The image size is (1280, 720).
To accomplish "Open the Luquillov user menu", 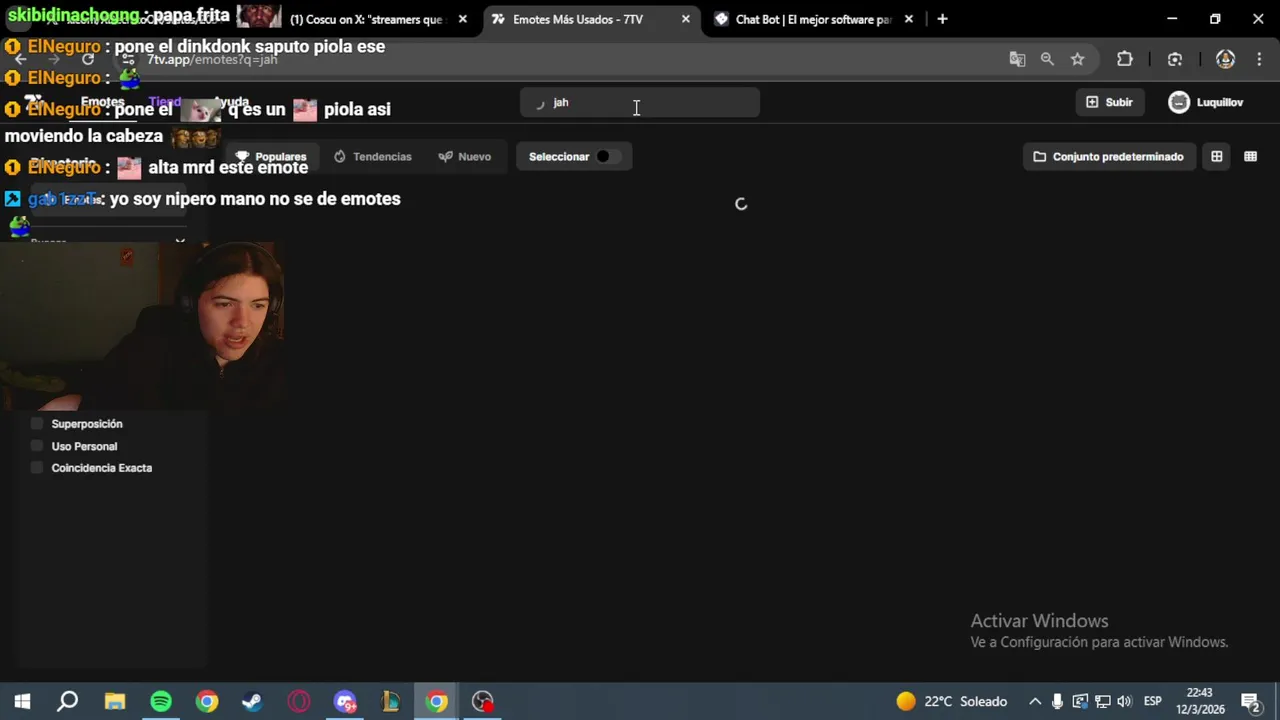I will [x=1207, y=102].
